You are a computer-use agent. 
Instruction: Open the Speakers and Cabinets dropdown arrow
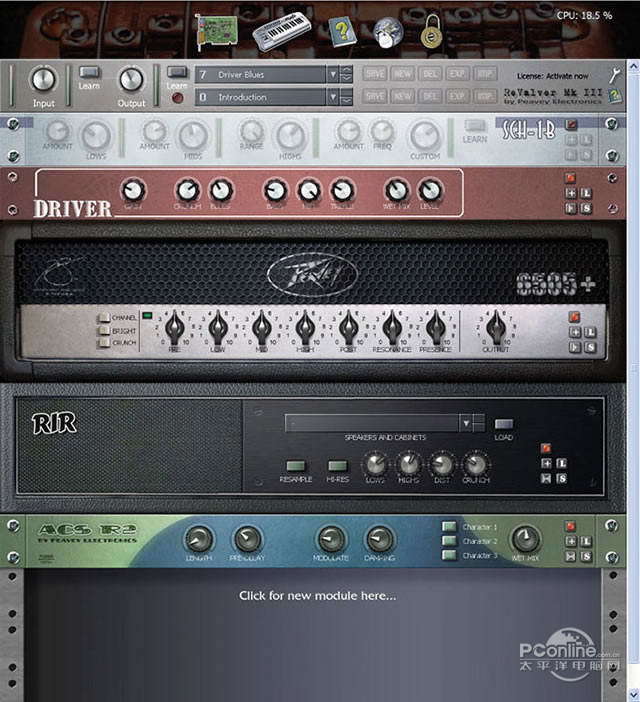pos(466,423)
